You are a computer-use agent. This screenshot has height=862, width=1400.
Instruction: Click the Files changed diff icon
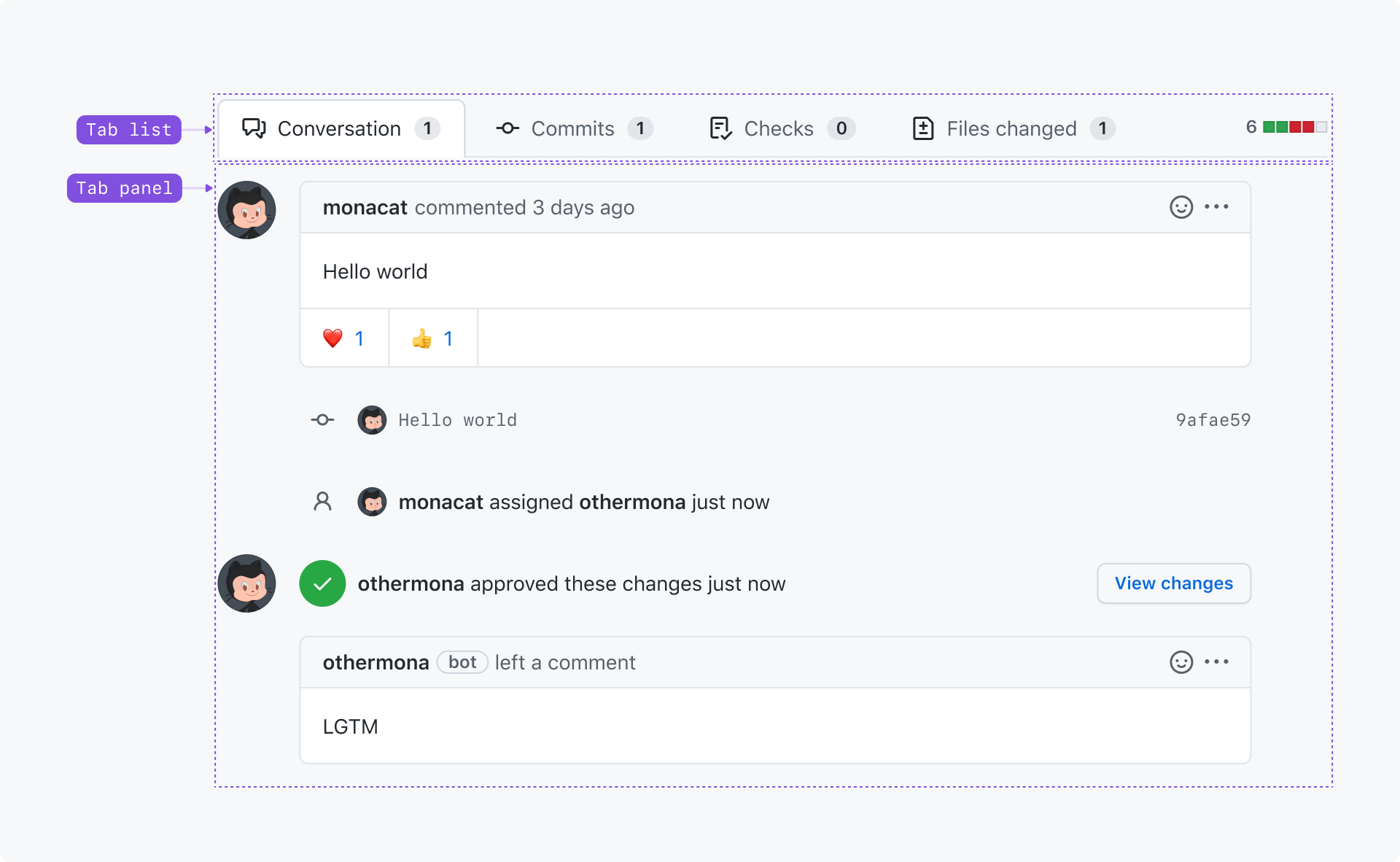click(x=923, y=128)
